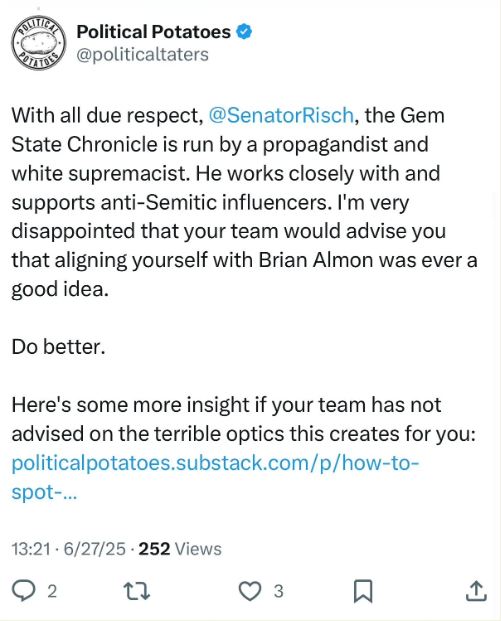Viewport: 501px width, 621px height.
Task: Click the 'With all due respect' opening paragraph
Action: point(244,202)
